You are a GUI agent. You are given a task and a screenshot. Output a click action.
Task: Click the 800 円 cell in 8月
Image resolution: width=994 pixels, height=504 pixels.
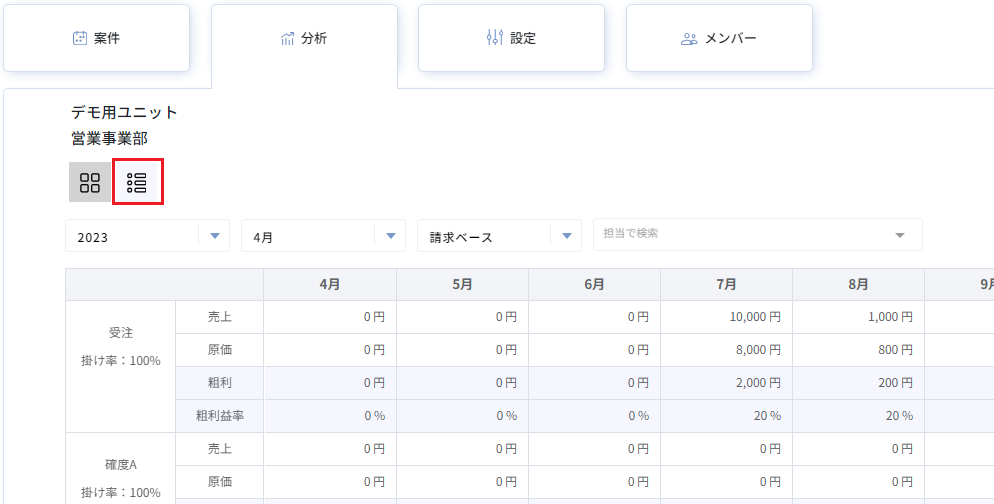(858, 350)
